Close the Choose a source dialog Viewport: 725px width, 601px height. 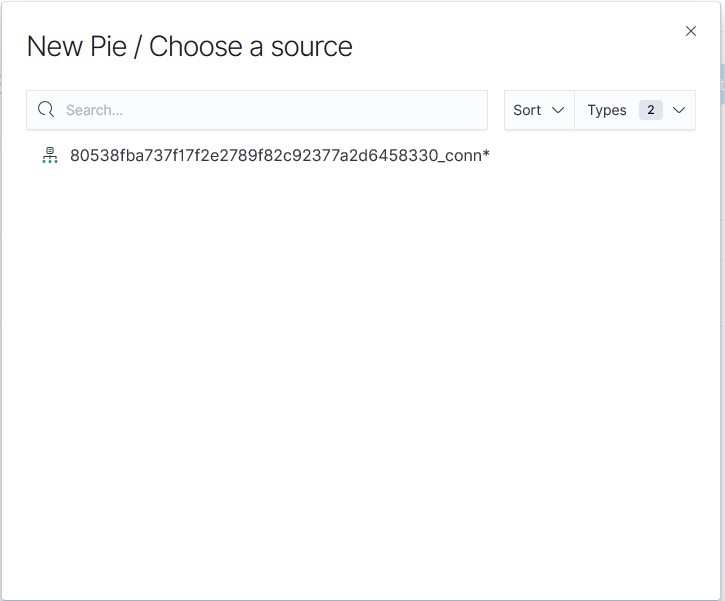tap(691, 31)
